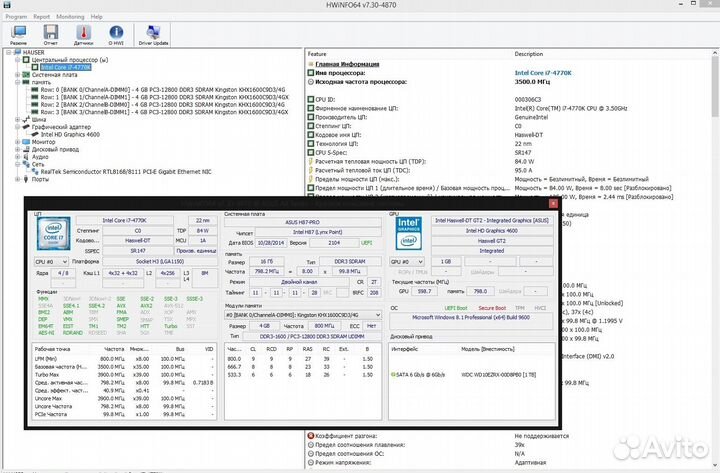This screenshot has width=720, height=473.
Task: Collapse the Центральный процессор tree node
Action: click(17, 60)
